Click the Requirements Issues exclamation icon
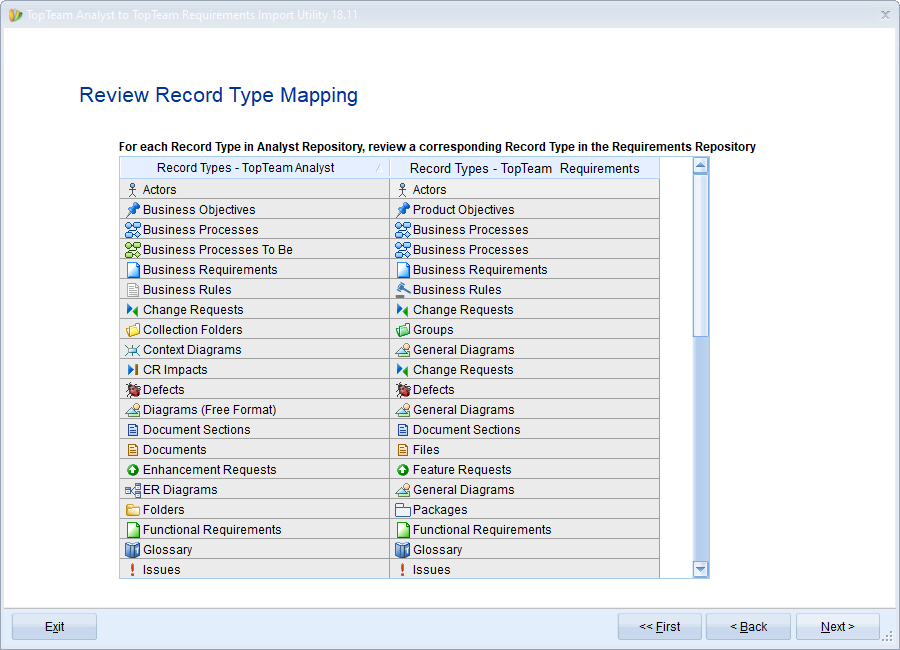Image resolution: width=900 pixels, height=650 pixels. 402,570
